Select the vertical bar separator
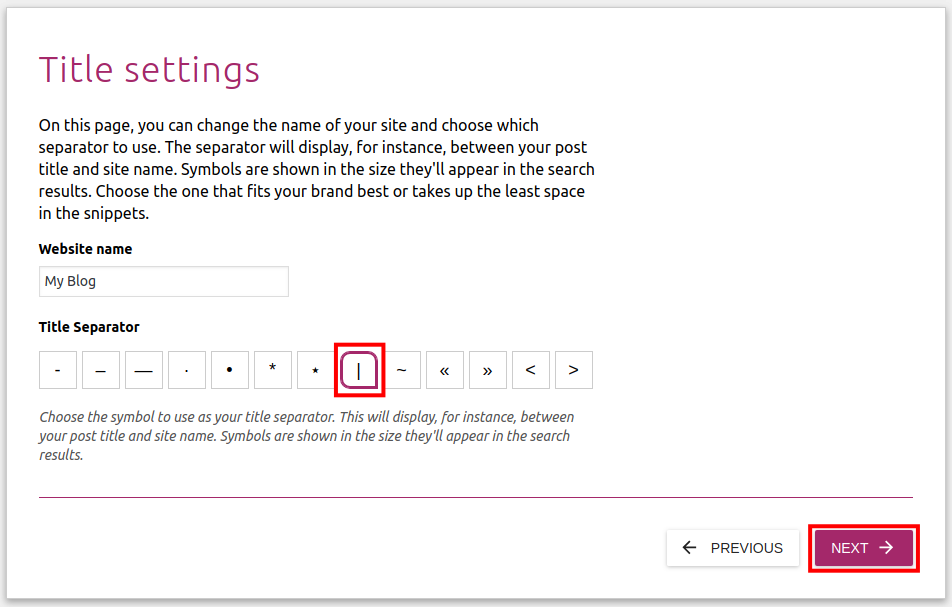 pyautogui.click(x=359, y=370)
